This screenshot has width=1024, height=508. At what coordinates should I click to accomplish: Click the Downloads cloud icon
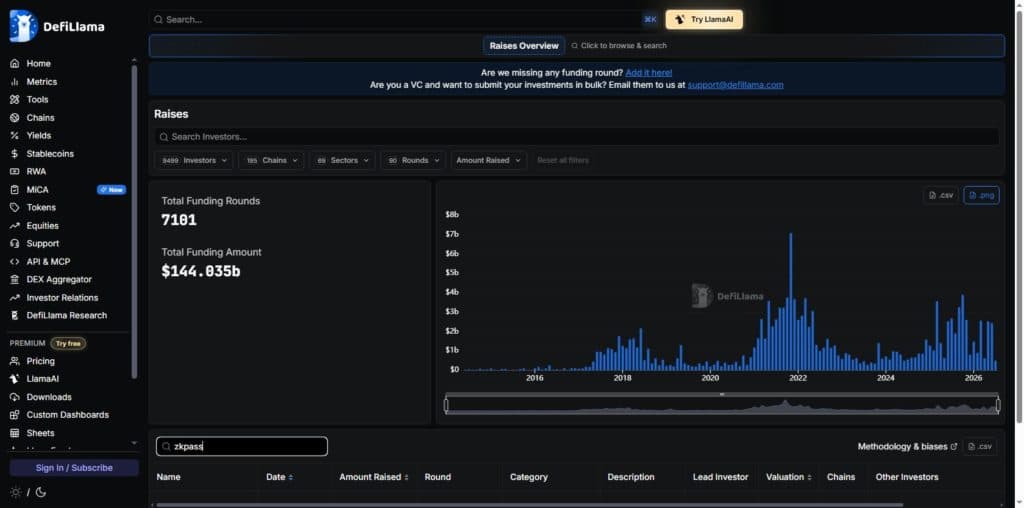click(x=14, y=396)
